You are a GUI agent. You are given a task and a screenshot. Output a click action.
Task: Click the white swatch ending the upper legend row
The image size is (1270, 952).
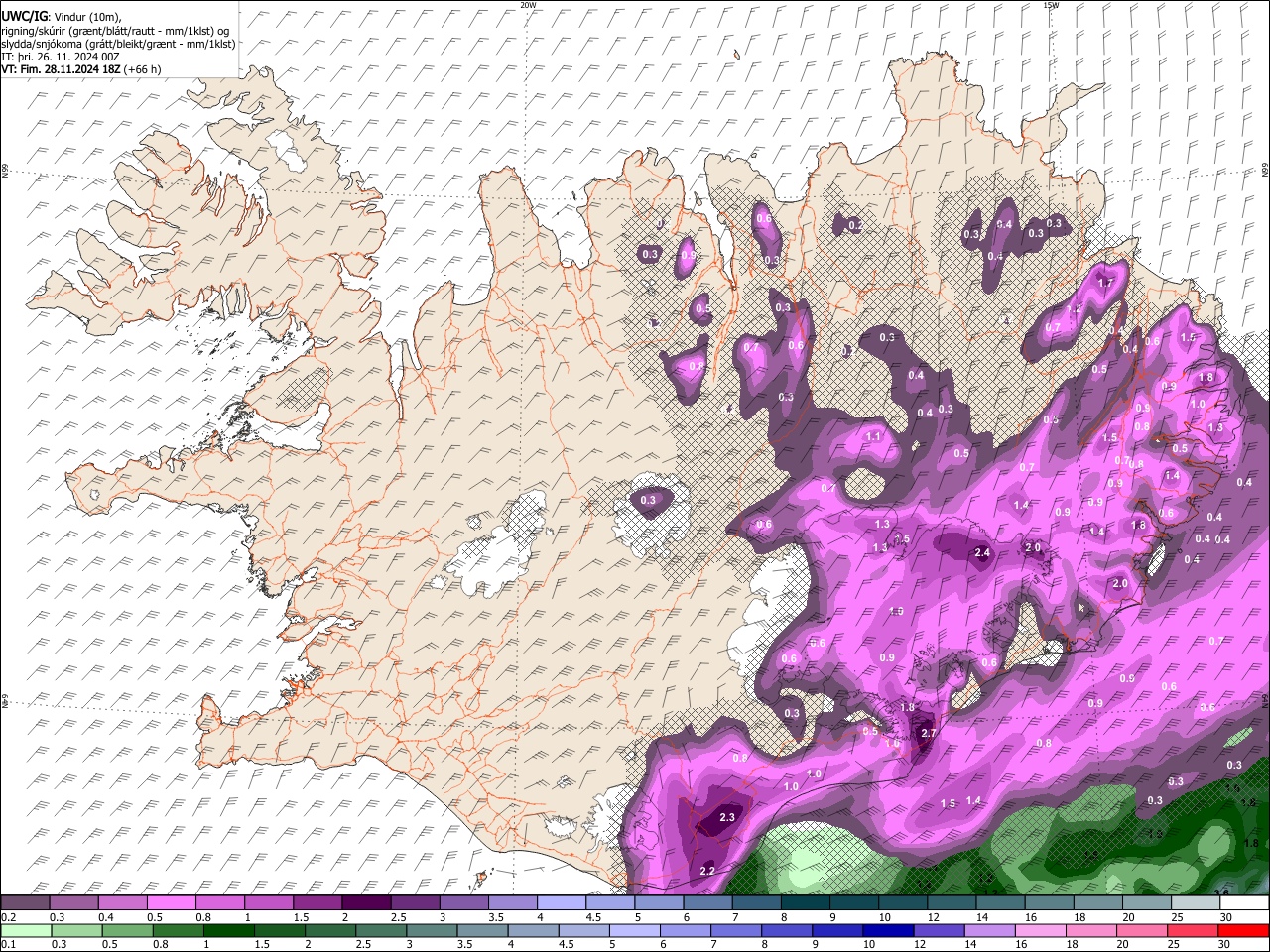pos(1242,902)
